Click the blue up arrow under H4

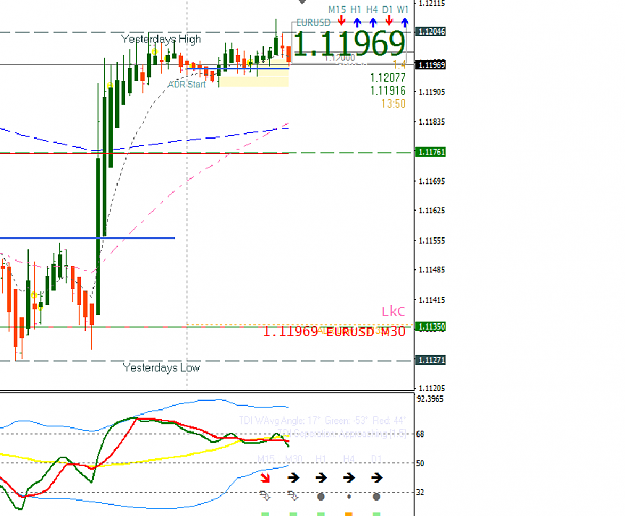click(373, 22)
